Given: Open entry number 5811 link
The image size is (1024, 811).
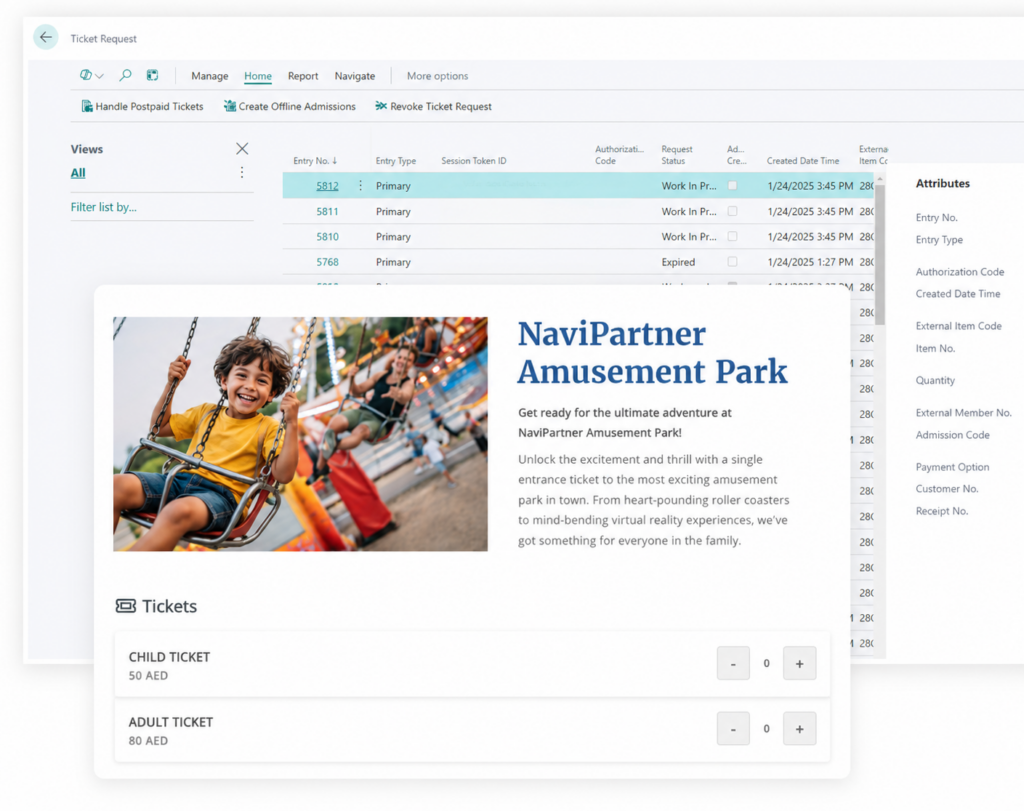Looking at the screenshot, I should (327, 212).
